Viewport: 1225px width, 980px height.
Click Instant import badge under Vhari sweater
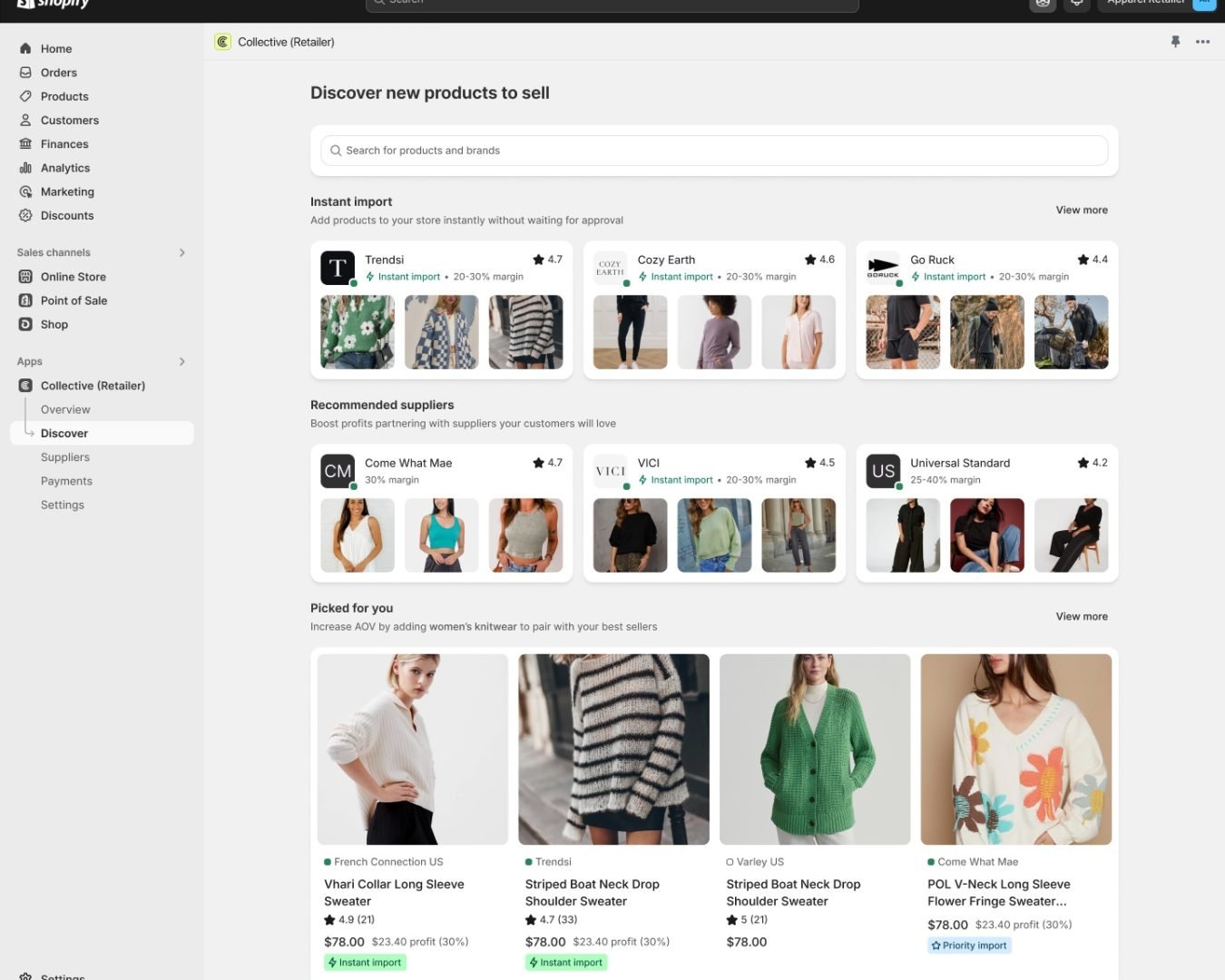pos(365,963)
